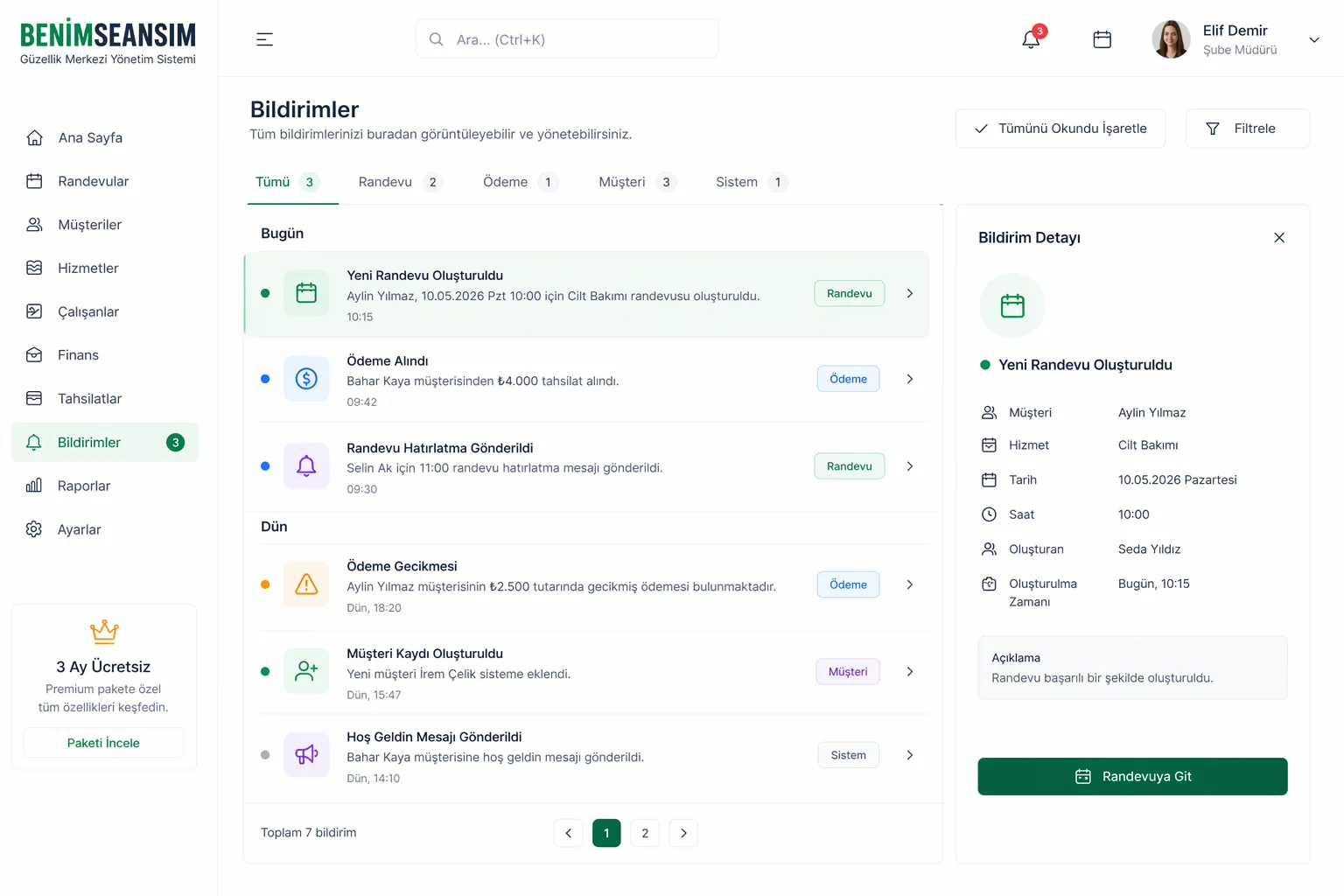Image resolution: width=1344 pixels, height=896 pixels.
Task: Expand the Elif Demir user dropdown arrow
Action: [1314, 39]
